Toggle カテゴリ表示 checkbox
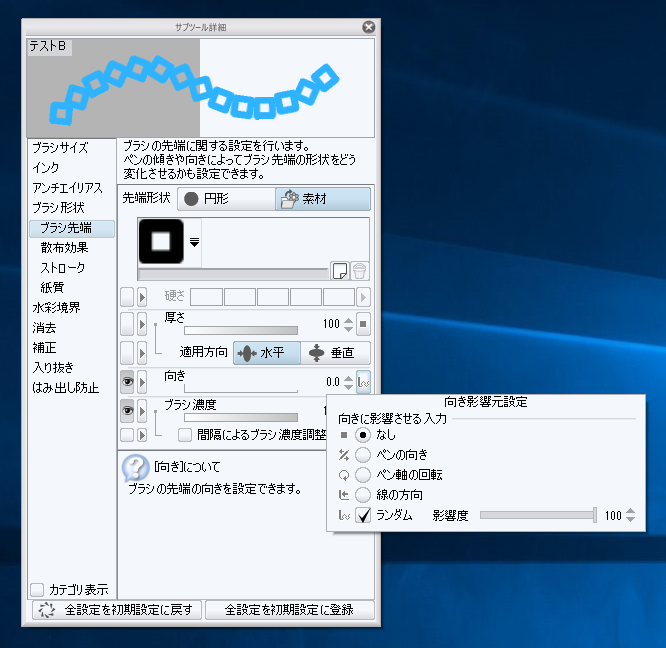 (37, 589)
